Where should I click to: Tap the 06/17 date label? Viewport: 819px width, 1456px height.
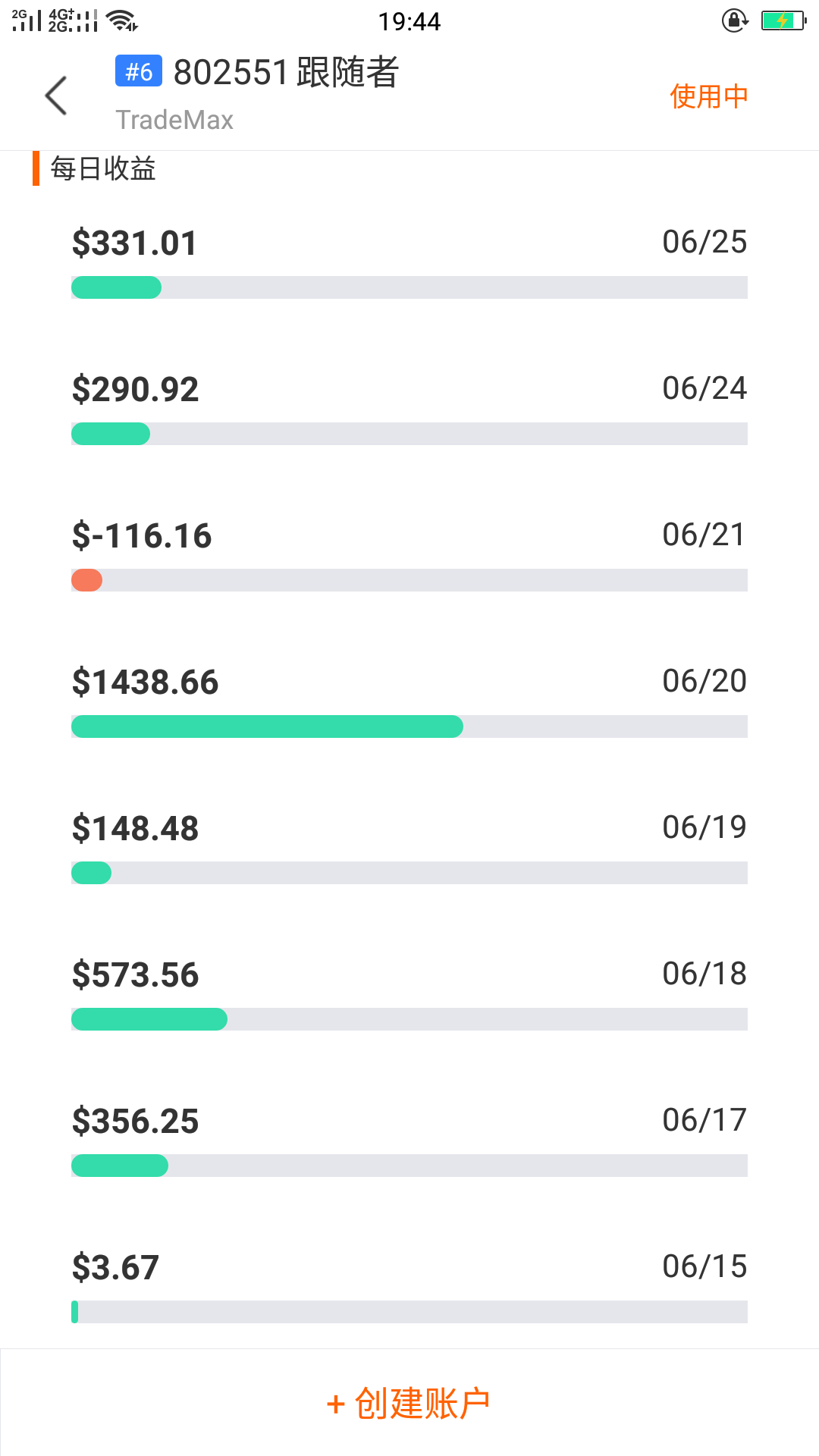coord(704,1120)
